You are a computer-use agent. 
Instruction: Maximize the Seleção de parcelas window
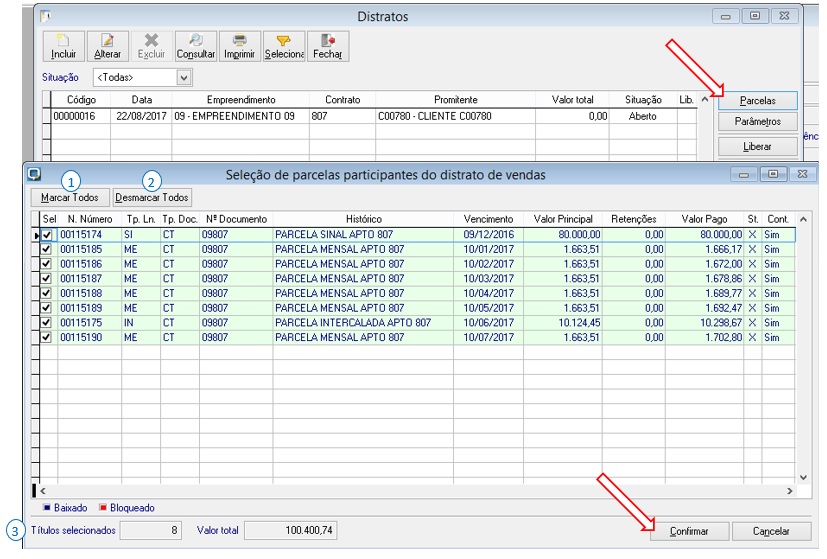(773, 174)
